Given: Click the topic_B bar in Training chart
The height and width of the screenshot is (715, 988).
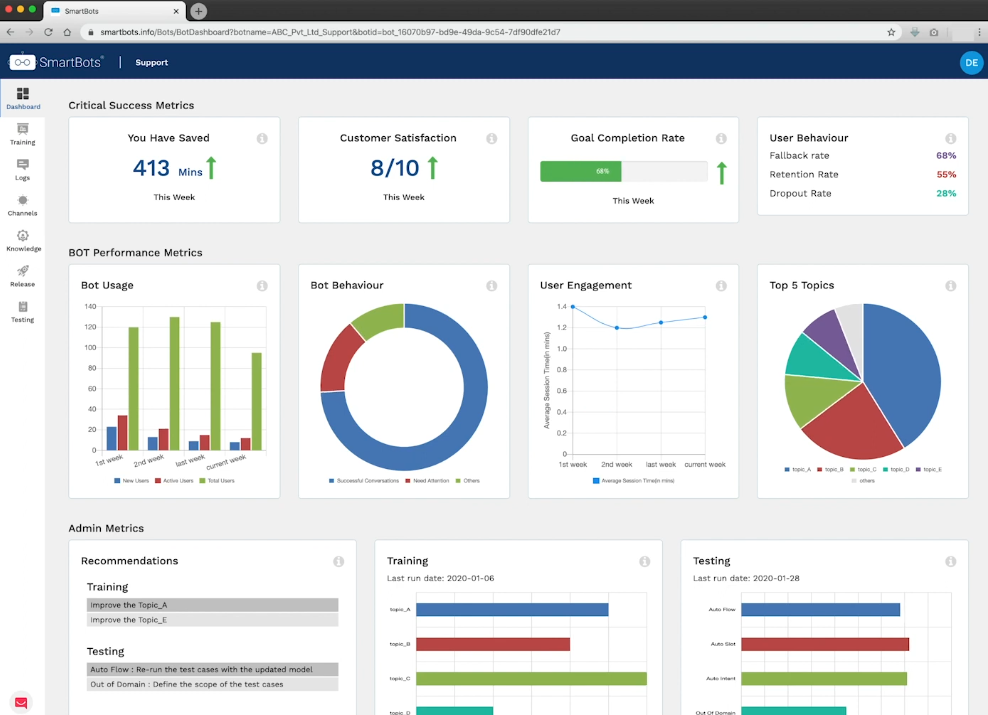Looking at the screenshot, I should click(493, 644).
